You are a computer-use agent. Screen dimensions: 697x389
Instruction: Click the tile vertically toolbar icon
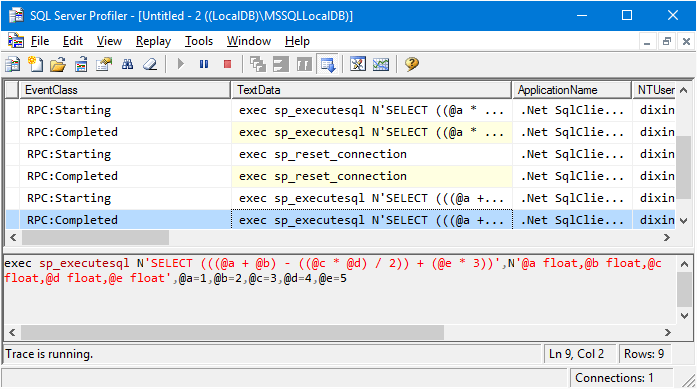[x=304, y=64]
